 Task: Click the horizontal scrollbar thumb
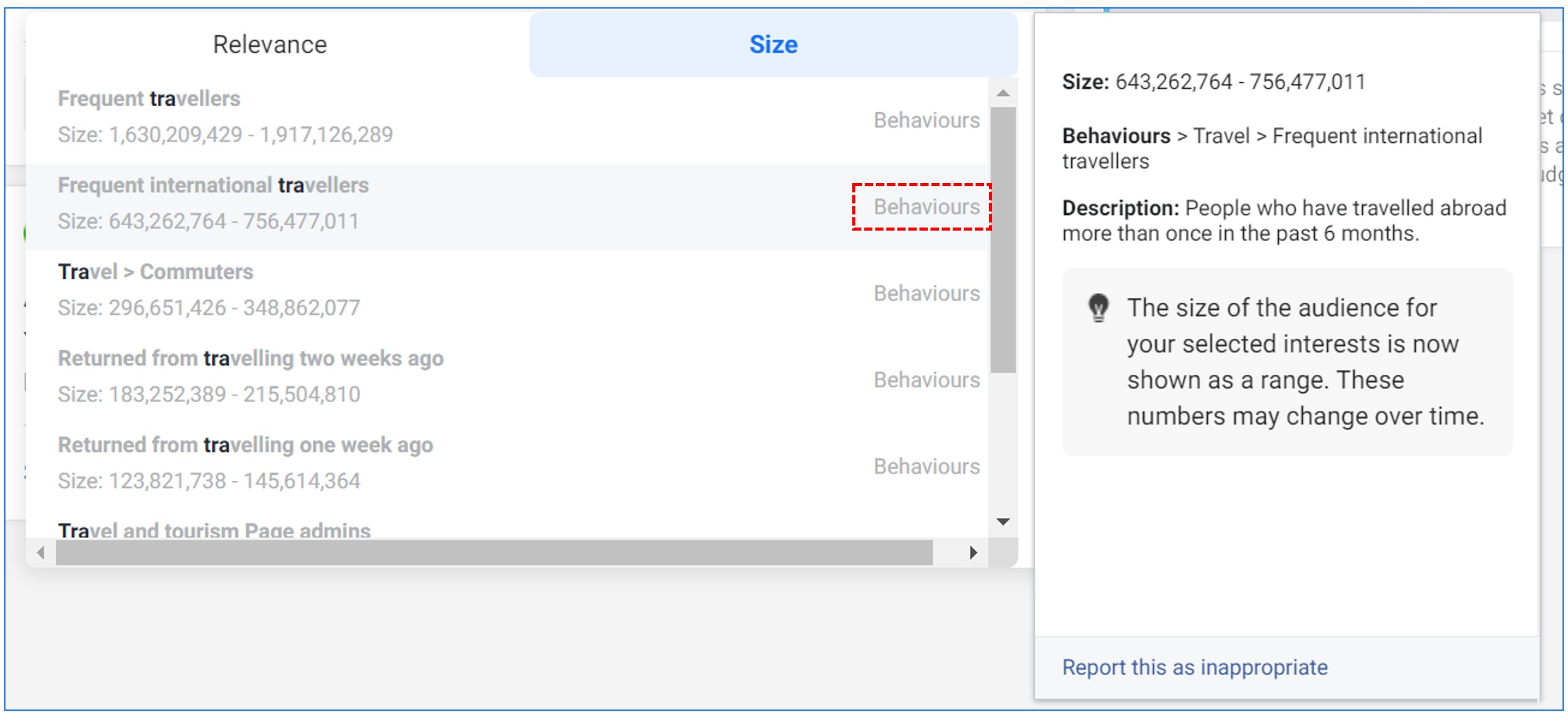click(494, 553)
